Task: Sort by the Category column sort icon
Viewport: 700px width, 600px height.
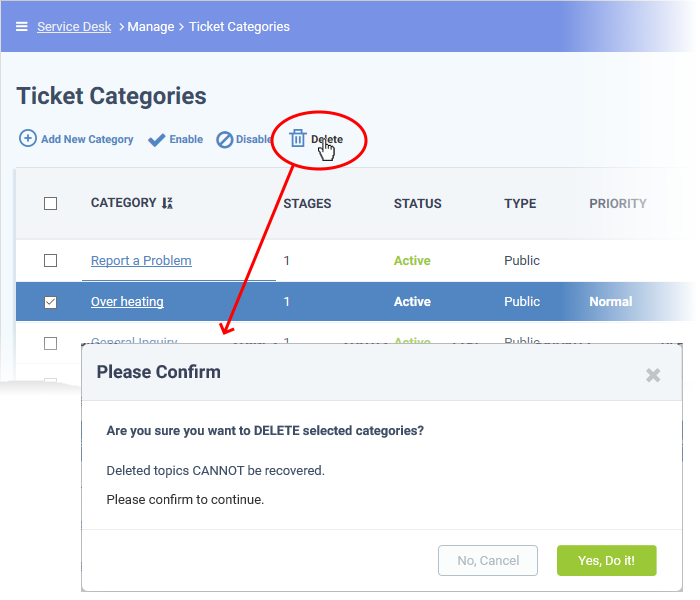Action: pyautogui.click(x=167, y=203)
